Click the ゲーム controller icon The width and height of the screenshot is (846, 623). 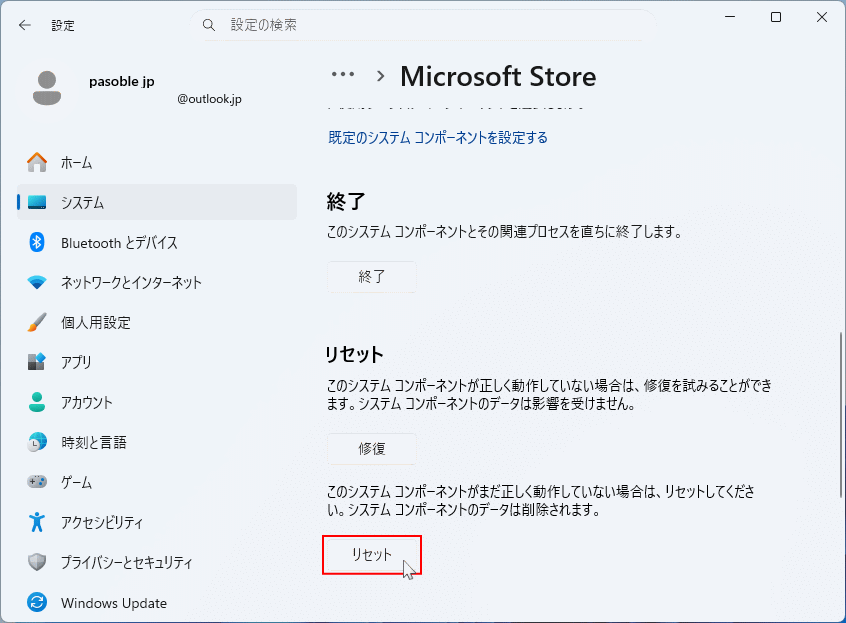(x=37, y=481)
